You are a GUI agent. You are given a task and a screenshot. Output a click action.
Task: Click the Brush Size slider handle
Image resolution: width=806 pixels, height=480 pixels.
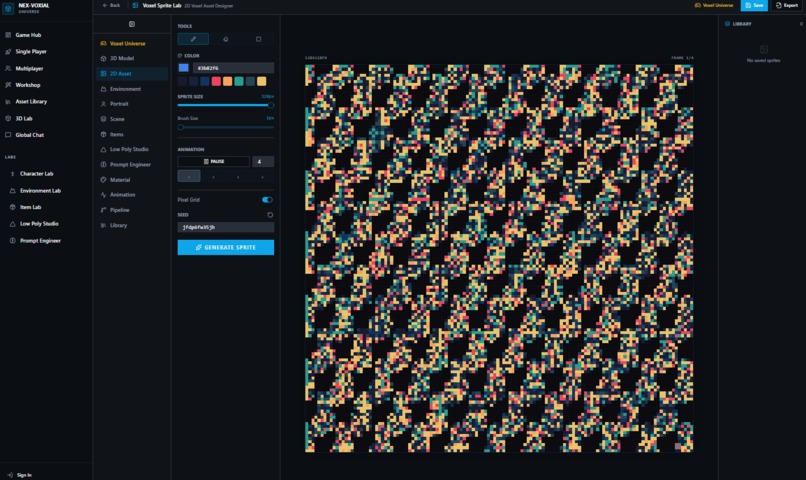click(x=180, y=127)
